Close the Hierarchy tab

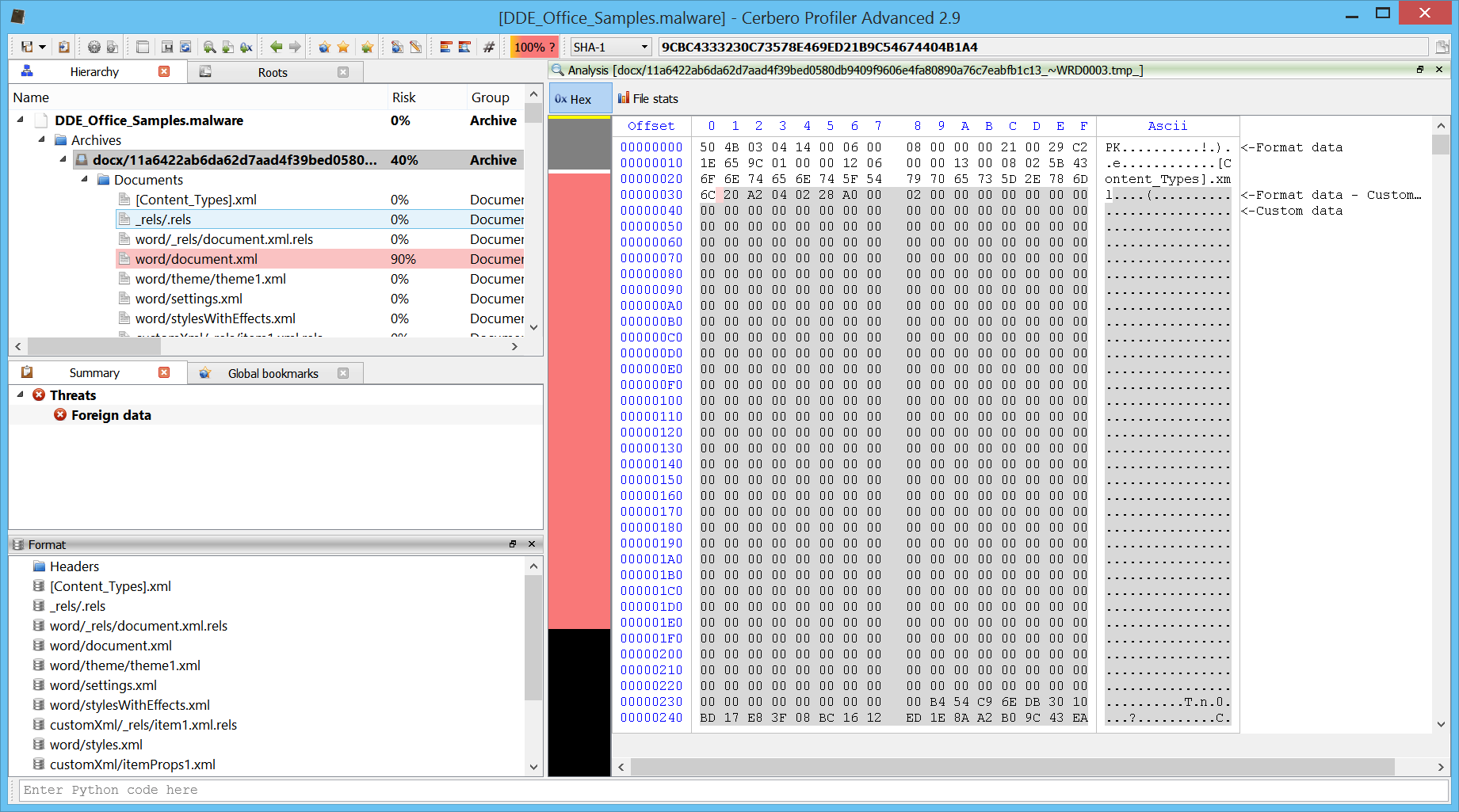164,71
